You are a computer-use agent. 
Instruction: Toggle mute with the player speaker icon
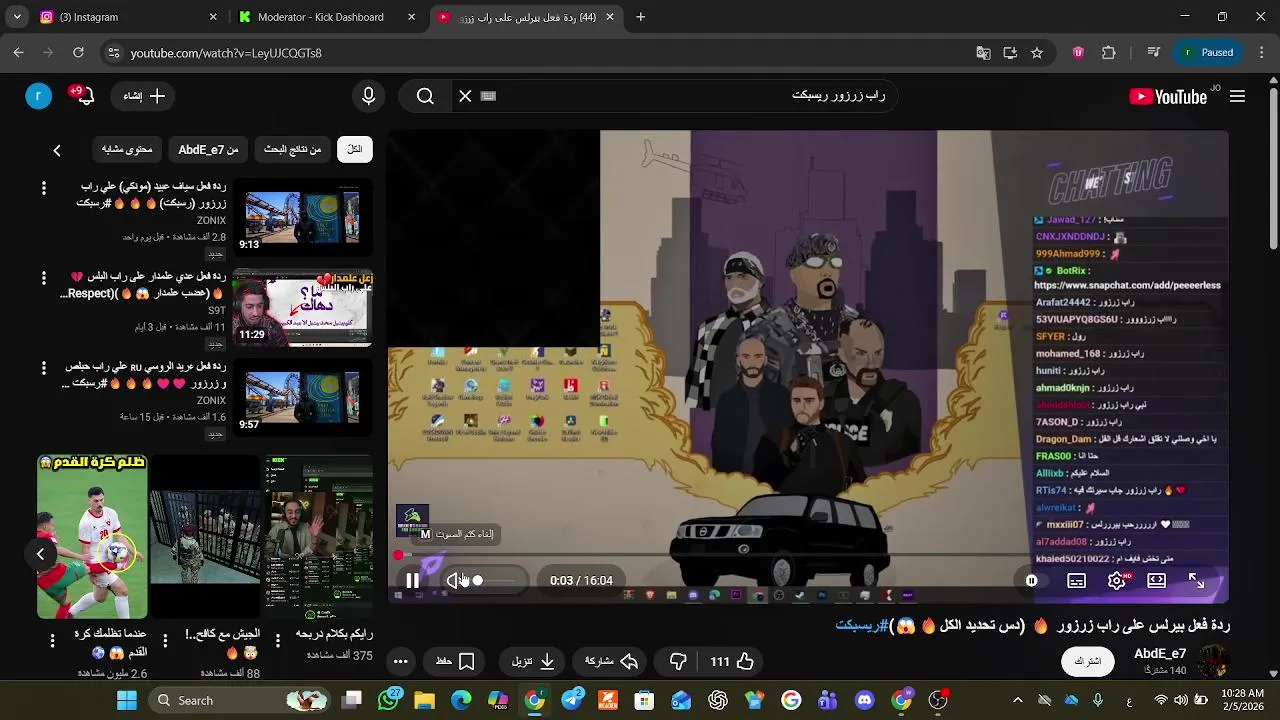tap(456, 580)
